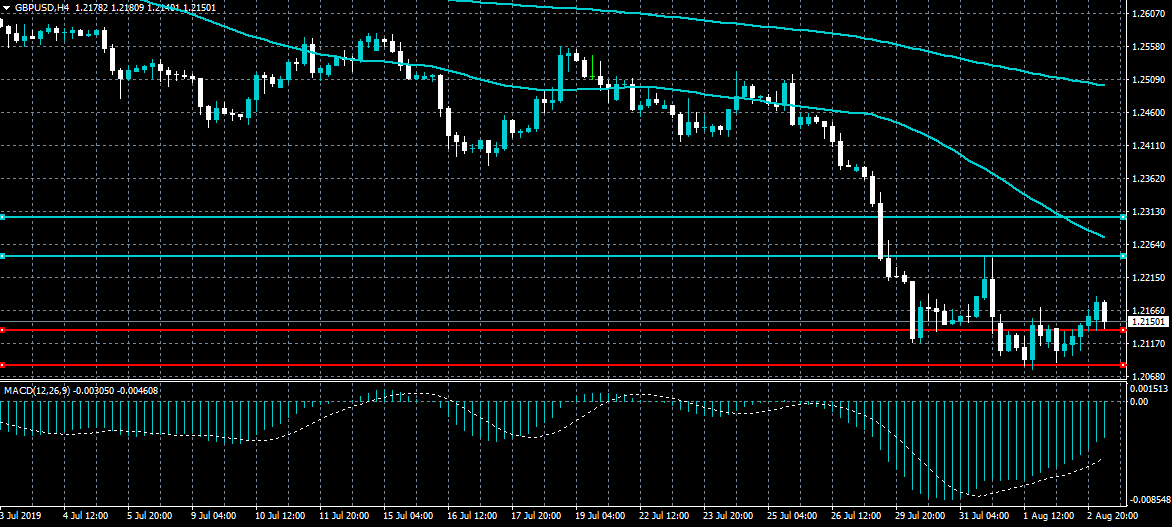Screen dimensions: 1172x527
Task: Click the 29 Jul 20:00 time label
Action: coord(922,516)
